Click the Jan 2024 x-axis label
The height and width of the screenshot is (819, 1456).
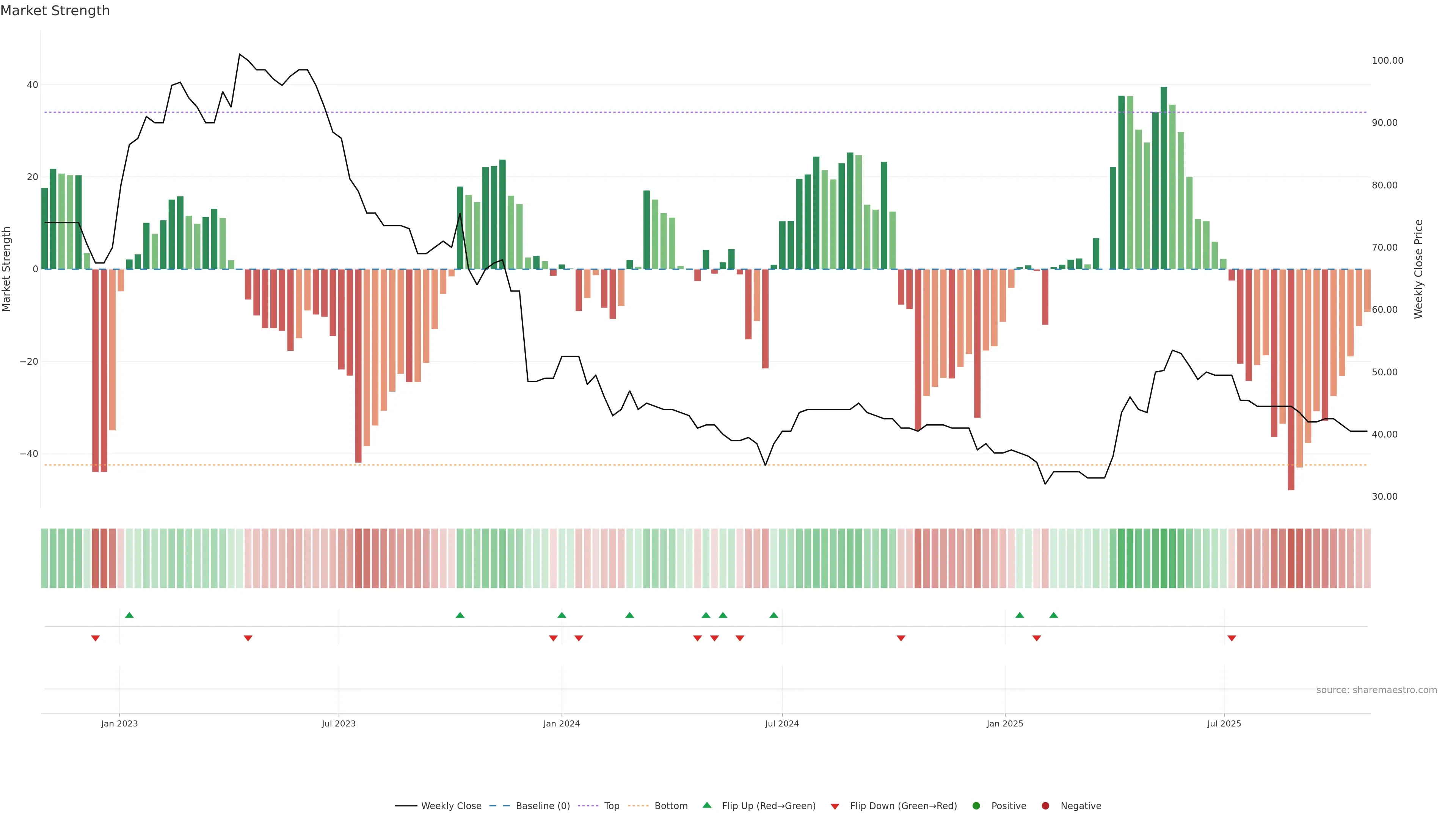(x=561, y=723)
